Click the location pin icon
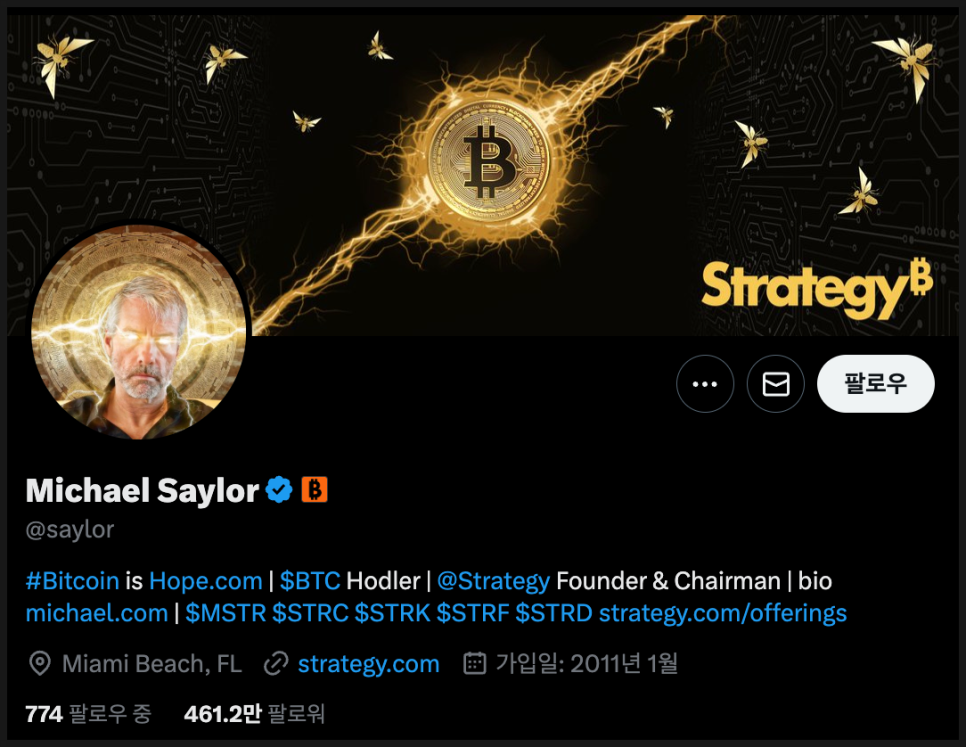The height and width of the screenshot is (747, 966). point(40,664)
